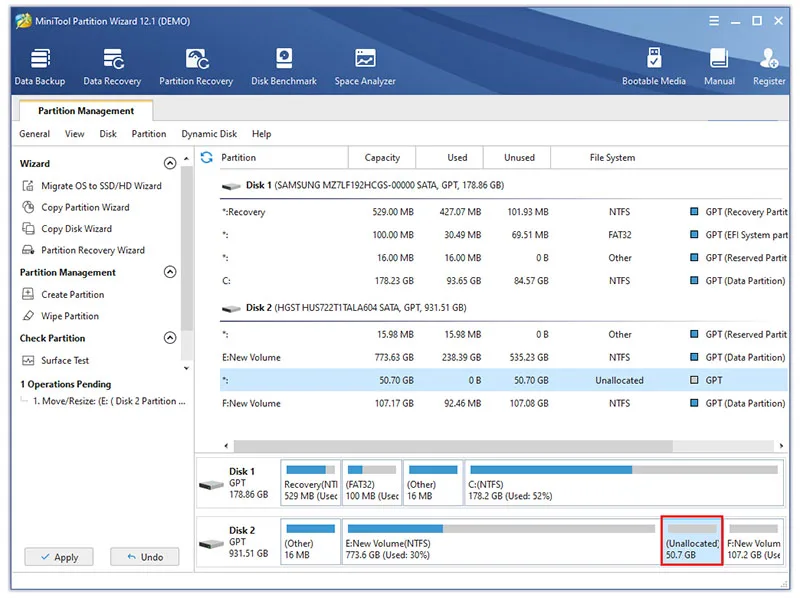Click the Migrate OS to SSD/HD Wizard icon
The image size is (800, 598).
(x=28, y=186)
